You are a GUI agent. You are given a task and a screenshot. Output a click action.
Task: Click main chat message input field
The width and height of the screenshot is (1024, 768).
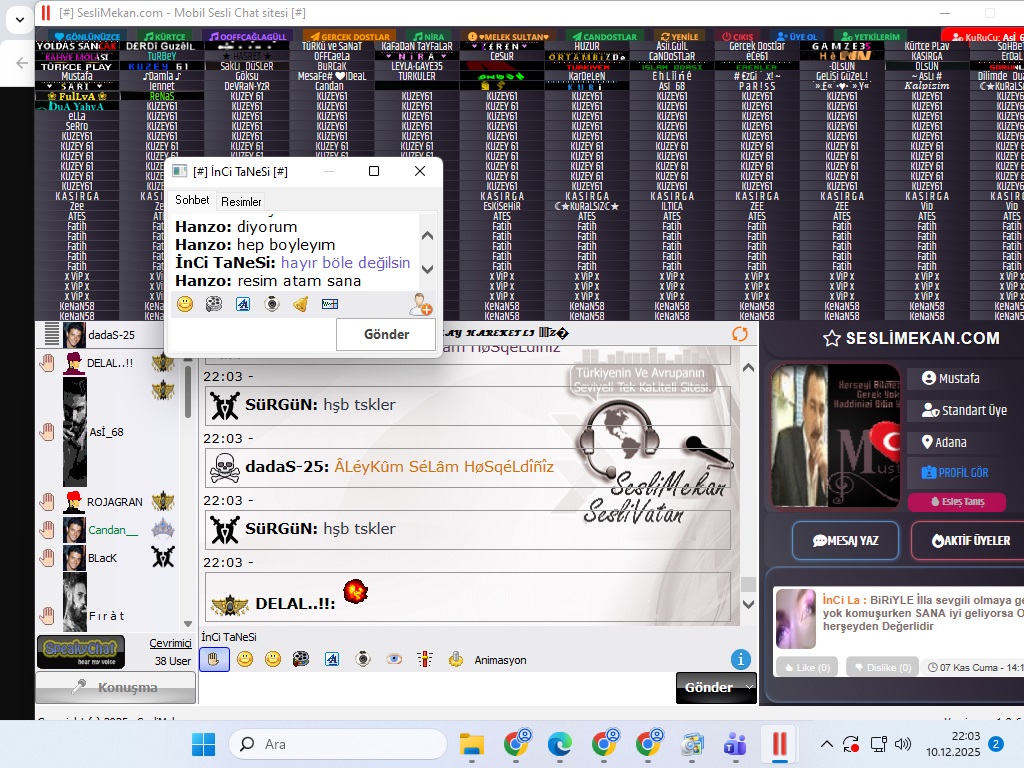[x=437, y=688]
